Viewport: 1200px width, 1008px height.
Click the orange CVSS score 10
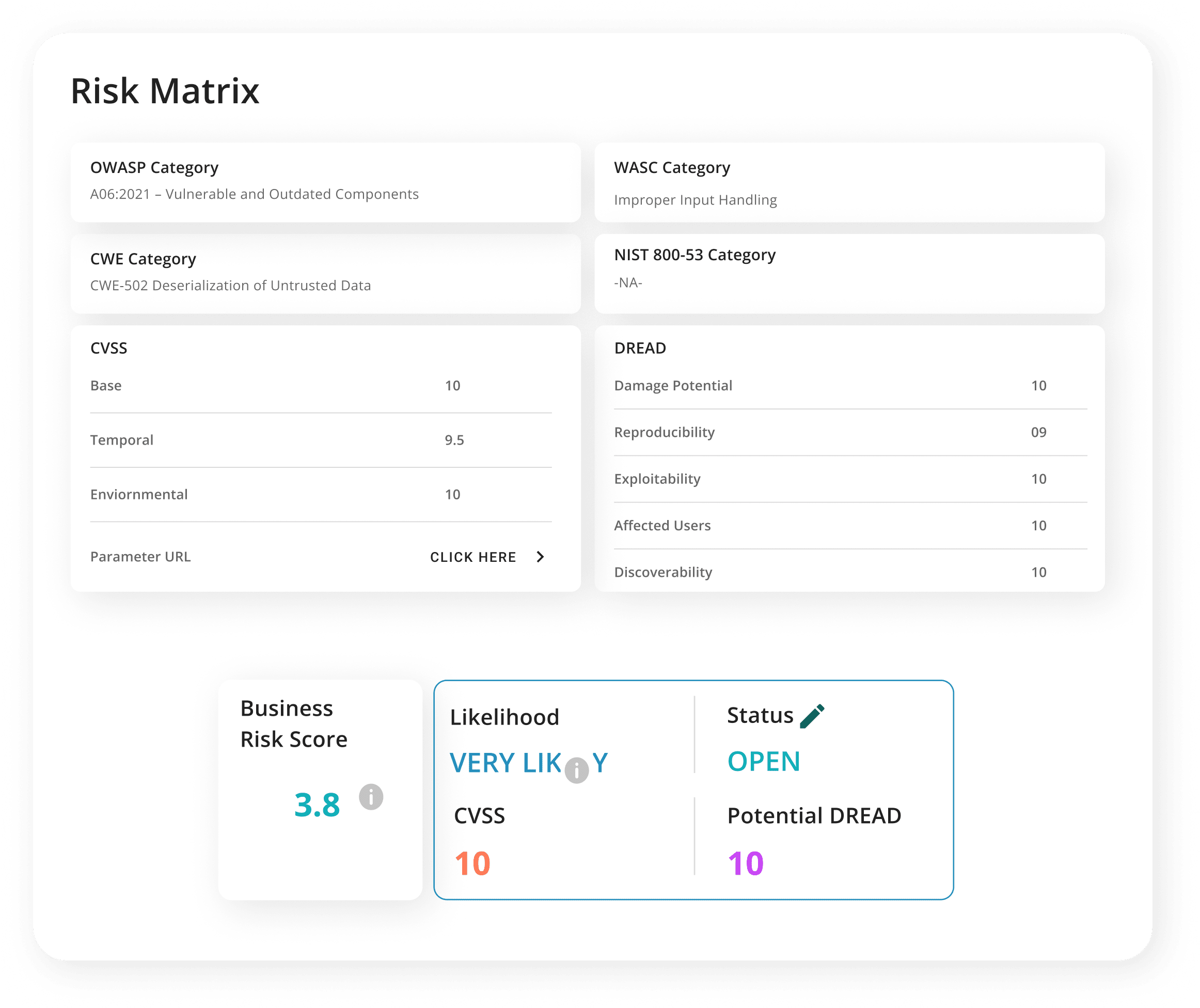click(472, 863)
